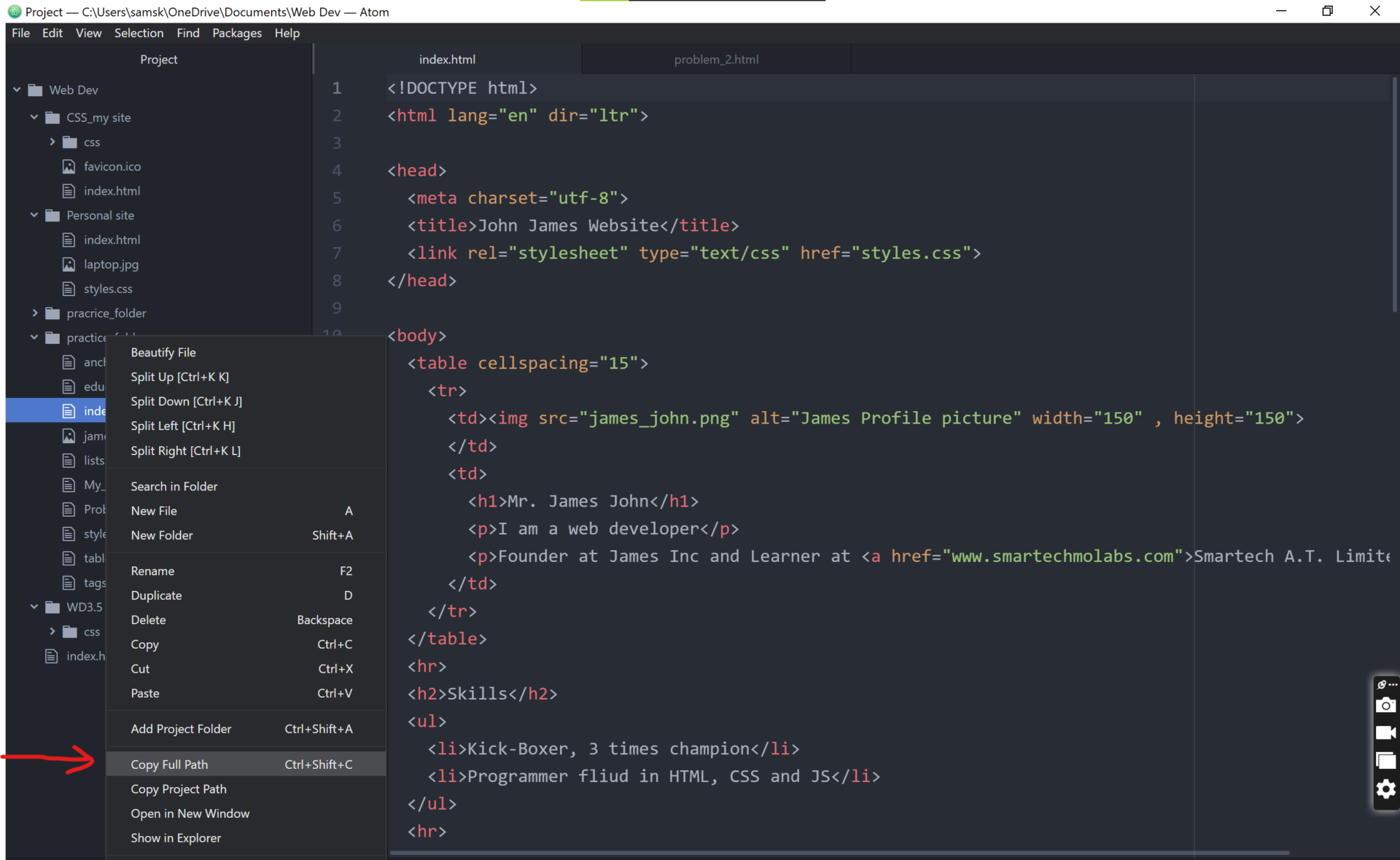Collapse the practice_folder directory

35,337
